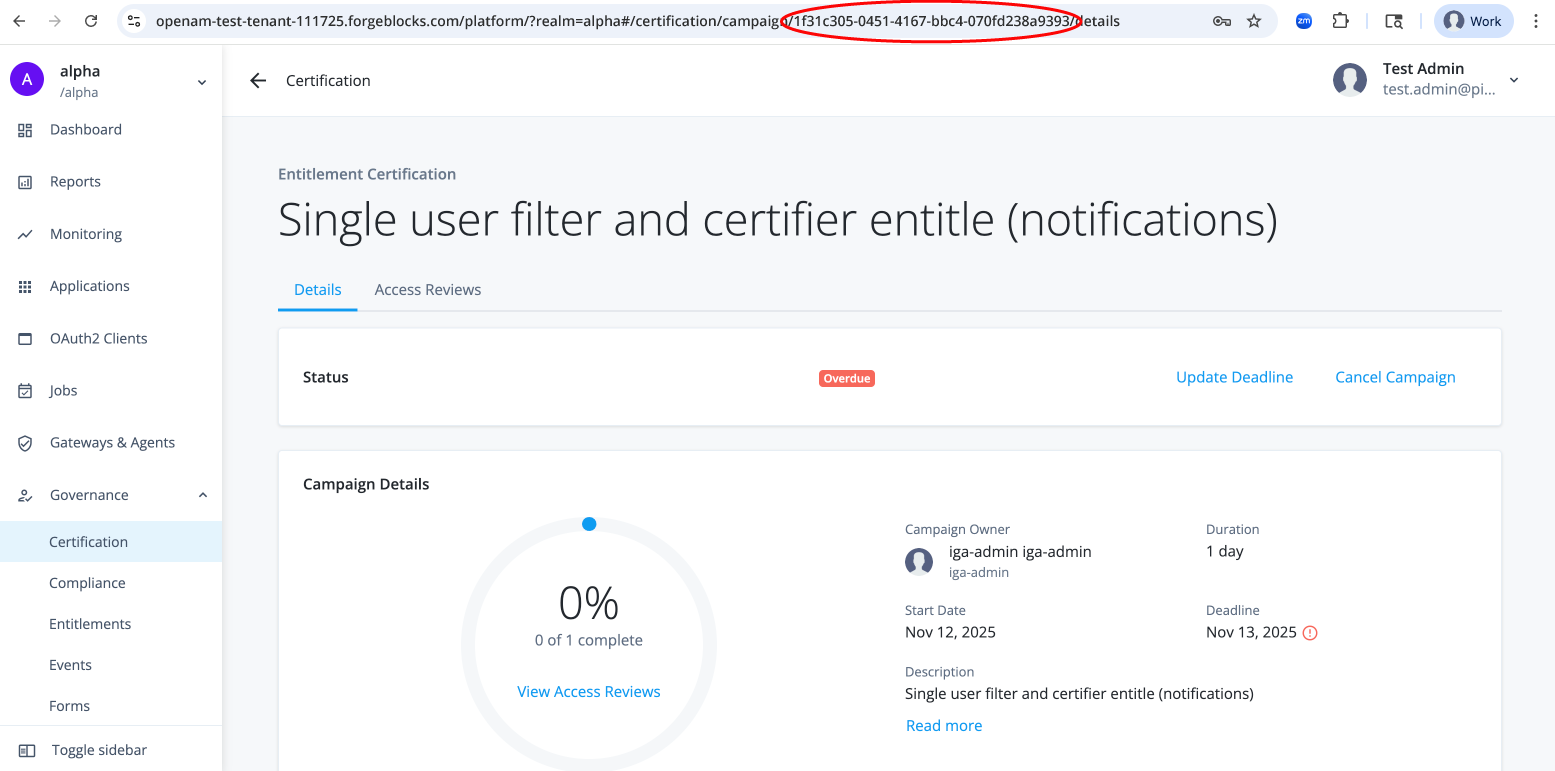Select the Jobs calendar icon
This screenshot has height=771, width=1555.
click(x=25, y=390)
